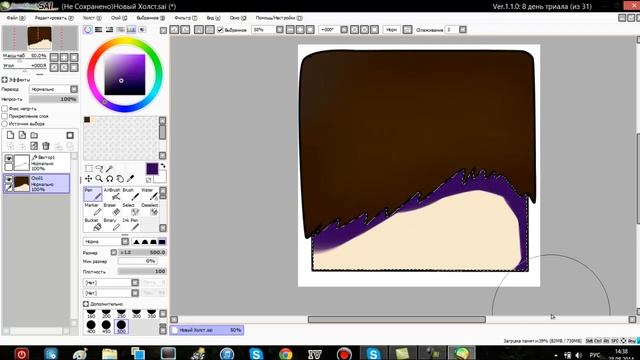Screen dimensions: 640x360
Task: Select the vector layer in layers list
Action: [x=37, y=162]
